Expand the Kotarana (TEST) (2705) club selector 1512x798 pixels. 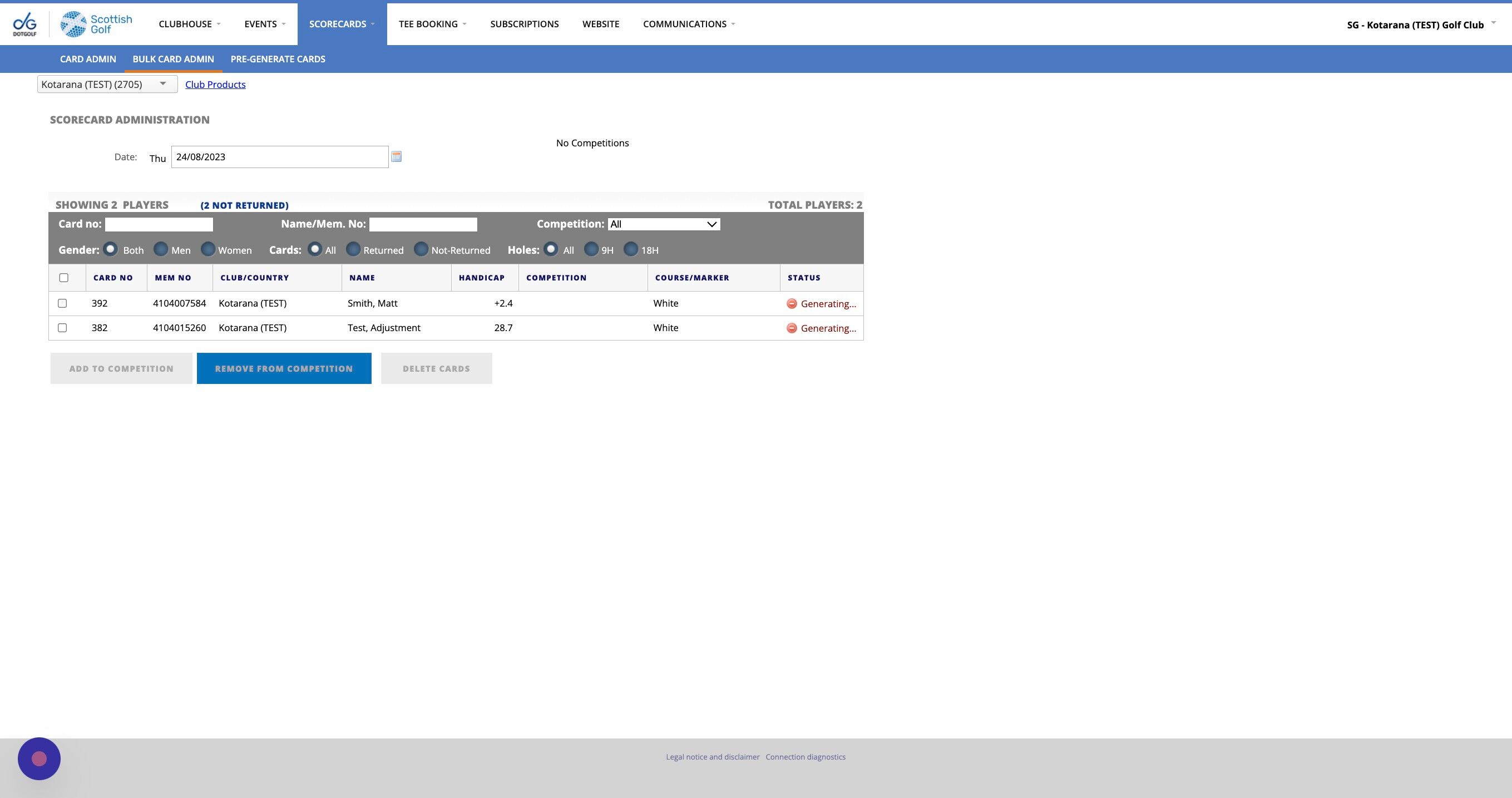107,84
